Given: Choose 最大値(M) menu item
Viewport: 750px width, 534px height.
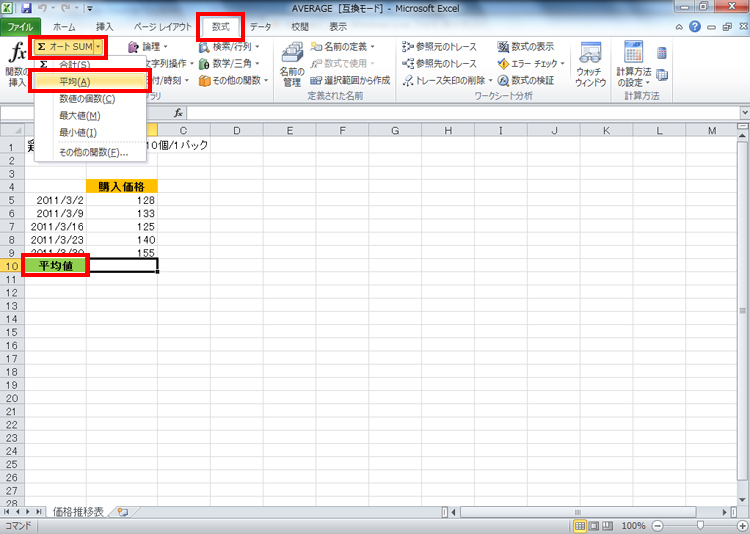Looking at the screenshot, I should (91, 115).
